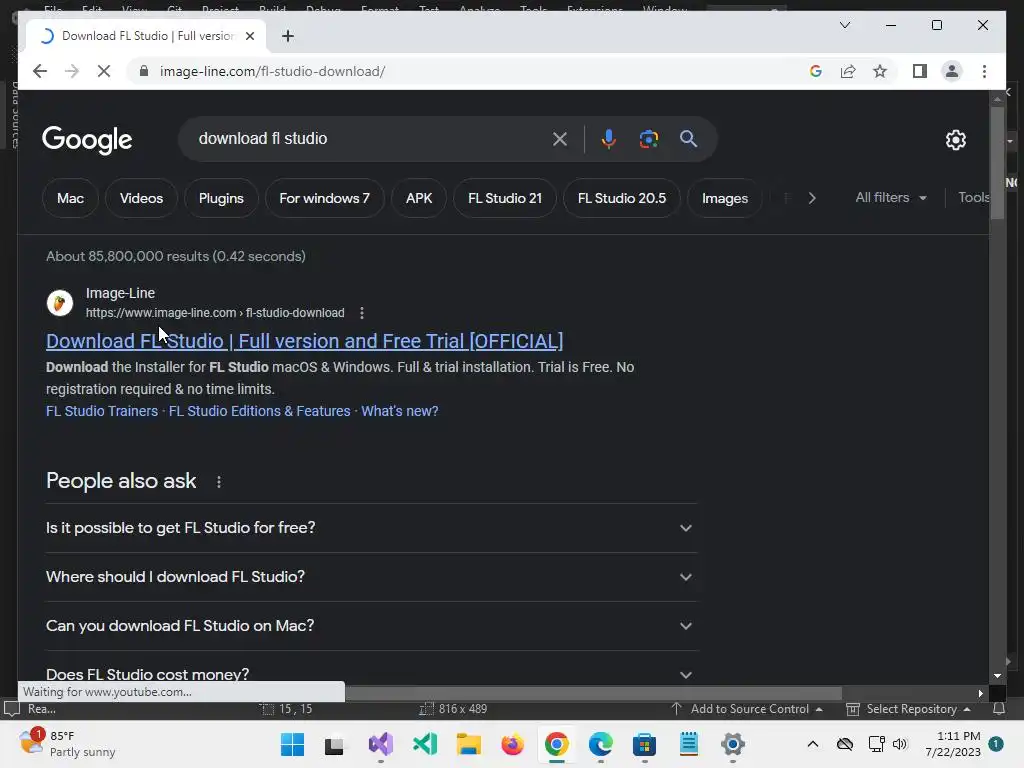Open Tools search options

pyautogui.click(x=973, y=197)
